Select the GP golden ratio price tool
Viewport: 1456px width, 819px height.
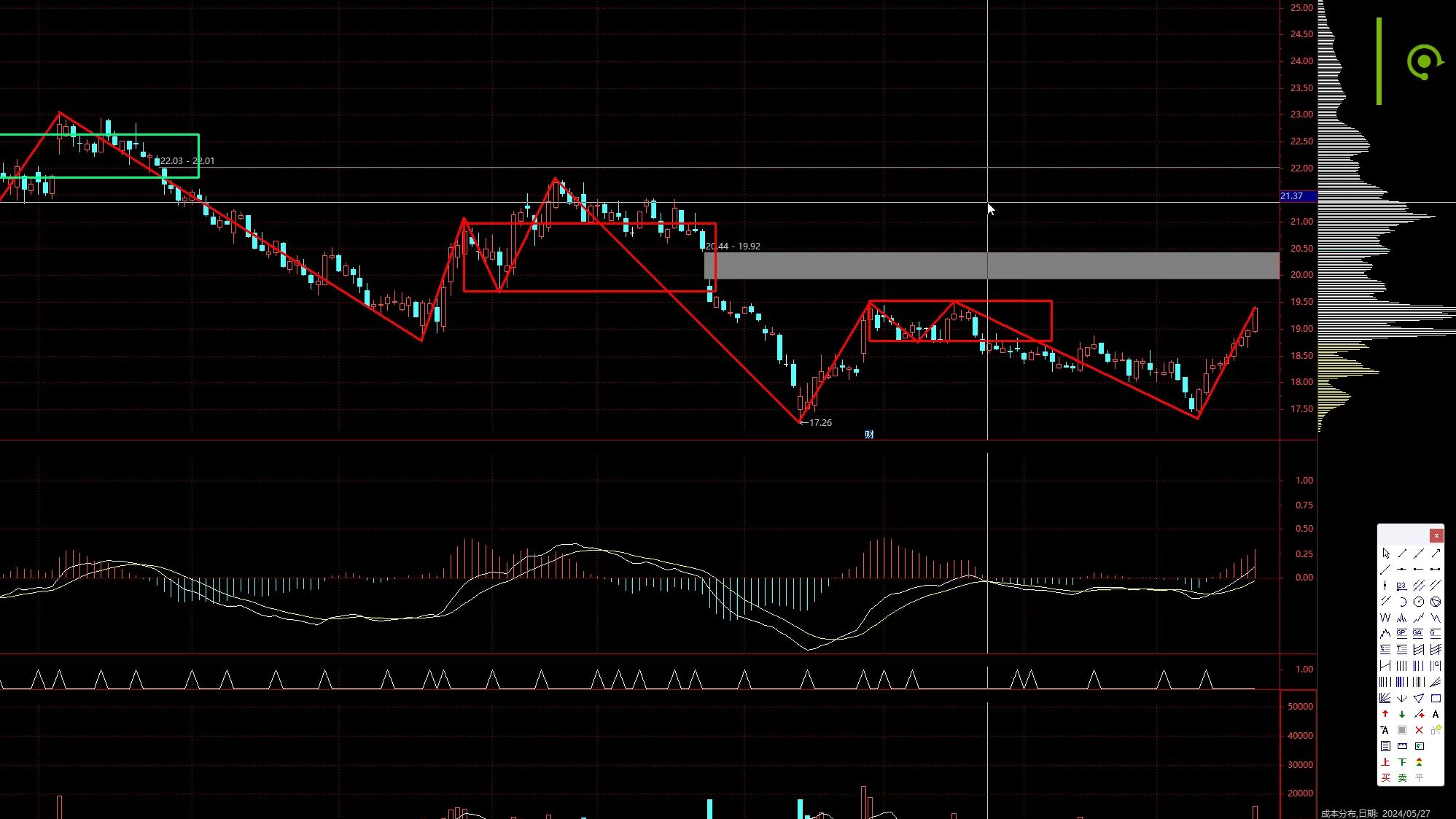click(x=1402, y=634)
